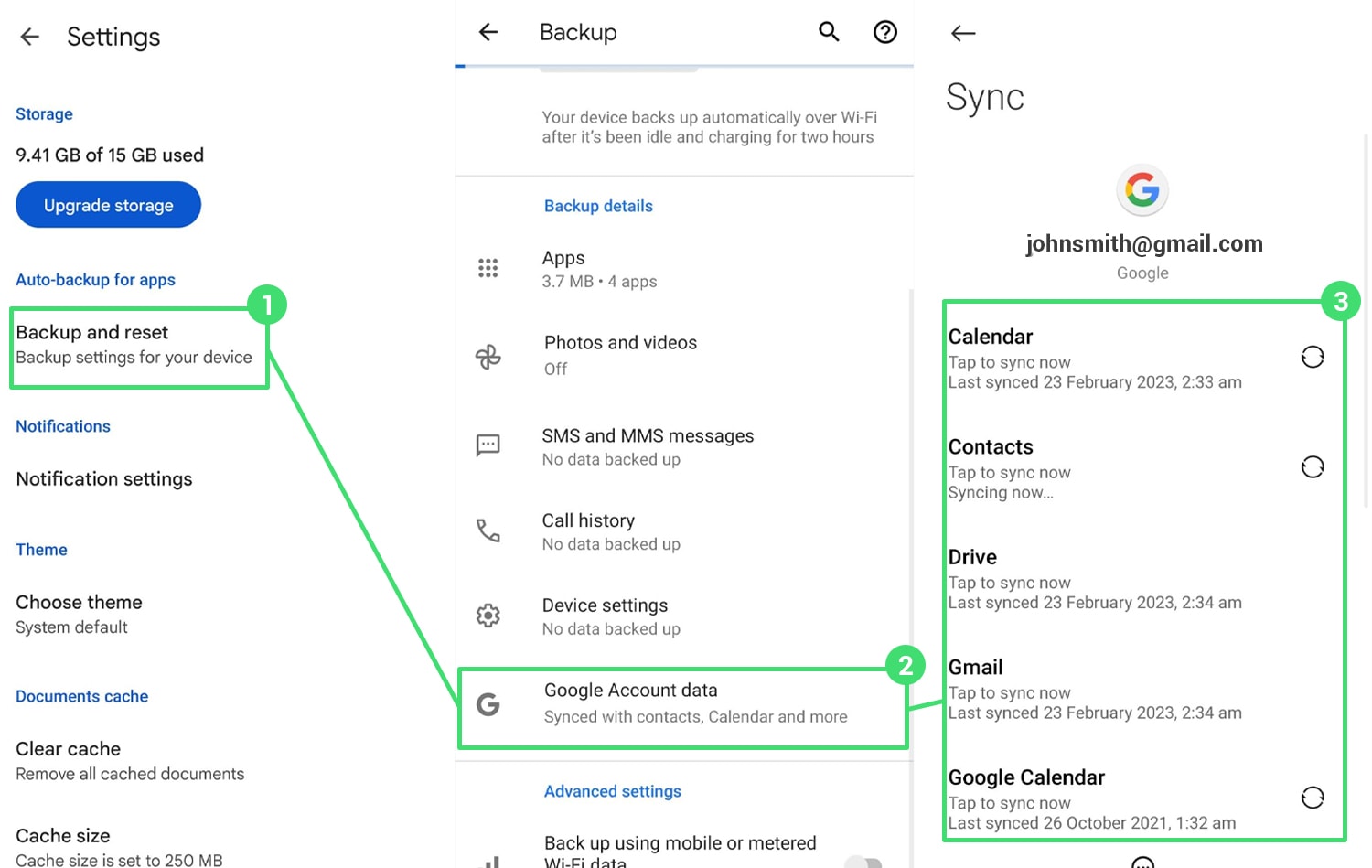The width and height of the screenshot is (1372, 868).
Task: Select the Device settings gear icon
Action: pyautogui.click(x=488, y=615)
